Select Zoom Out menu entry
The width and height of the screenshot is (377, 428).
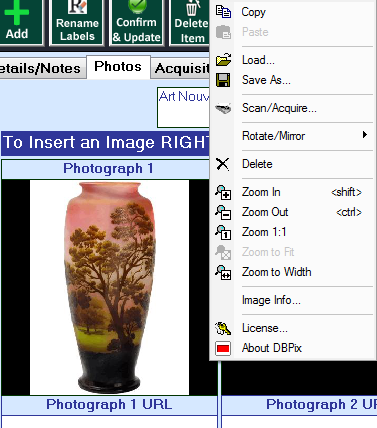point(293,212)
